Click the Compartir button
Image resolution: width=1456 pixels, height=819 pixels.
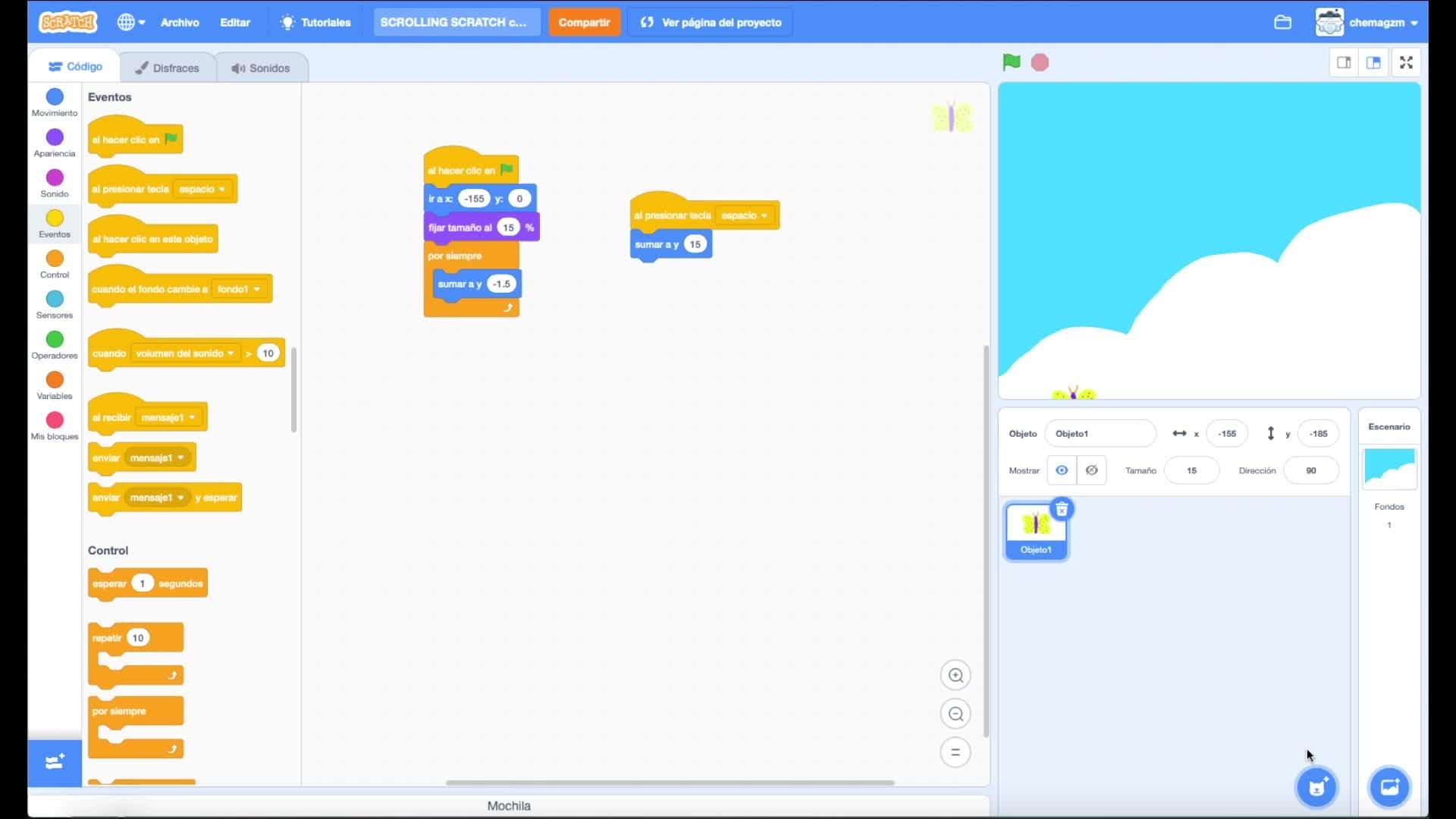[584, 23]
